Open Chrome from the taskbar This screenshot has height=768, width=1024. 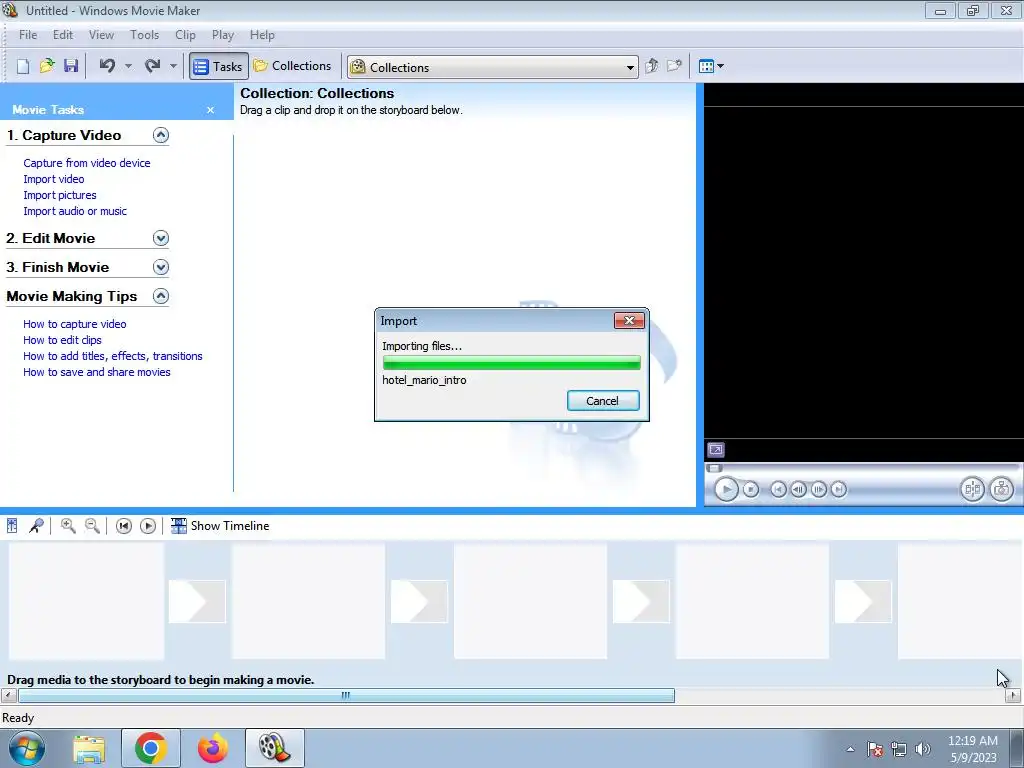pyautogui.click(x=151, y=748)
